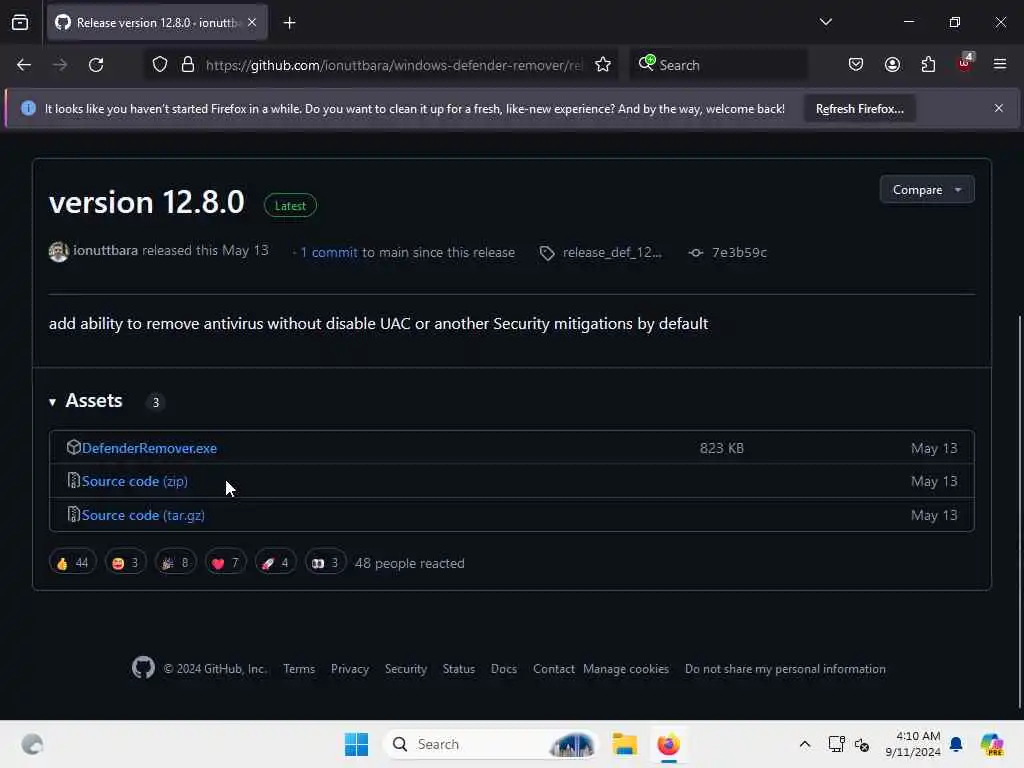This screenshot has height=768, width=1024.
Task: Open the Compare dropdown
Action: click(927, 189)
